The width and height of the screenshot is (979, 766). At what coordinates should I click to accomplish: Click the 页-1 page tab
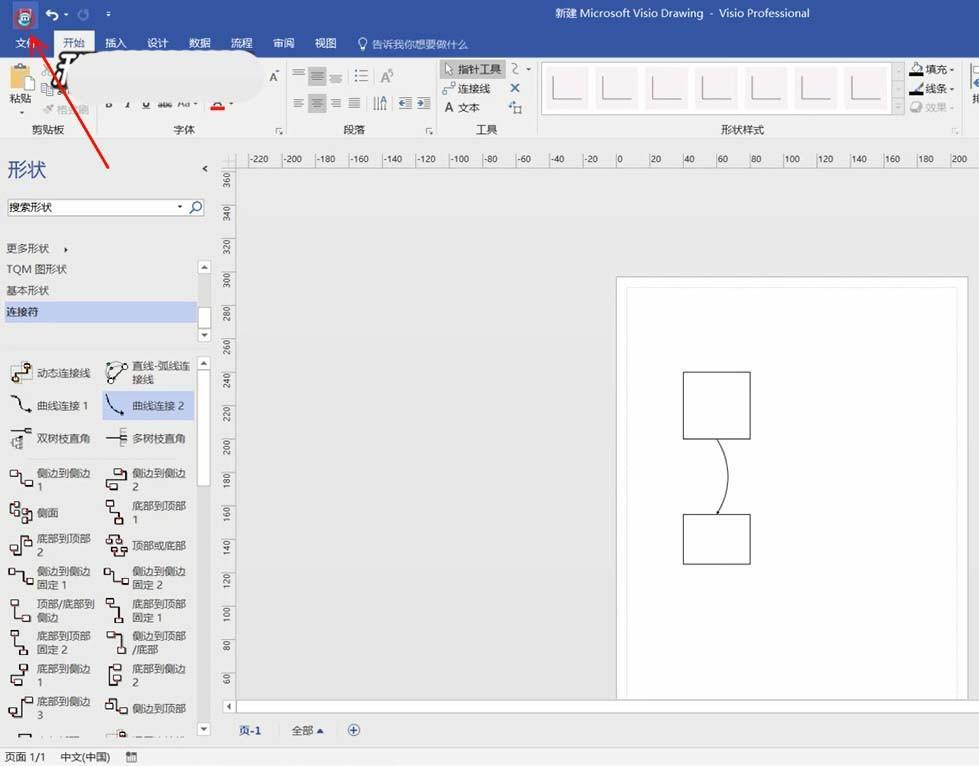pos(250,731)
